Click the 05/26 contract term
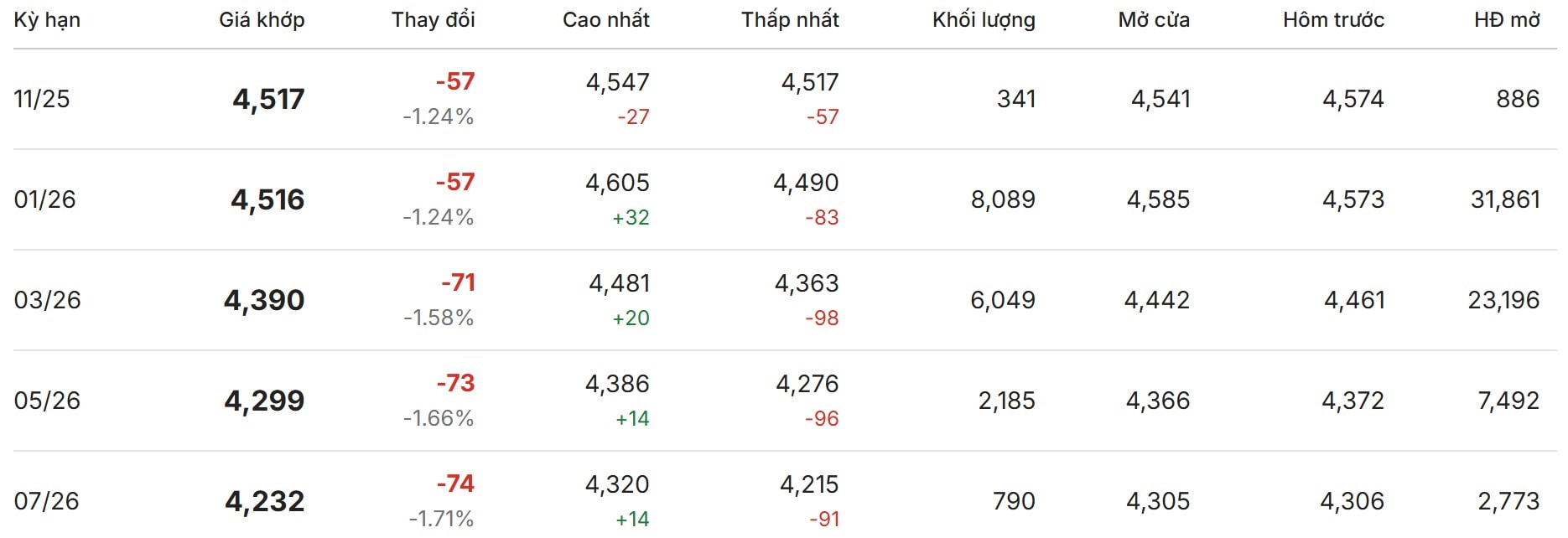 pyautogui.click(x=47, y=401)
